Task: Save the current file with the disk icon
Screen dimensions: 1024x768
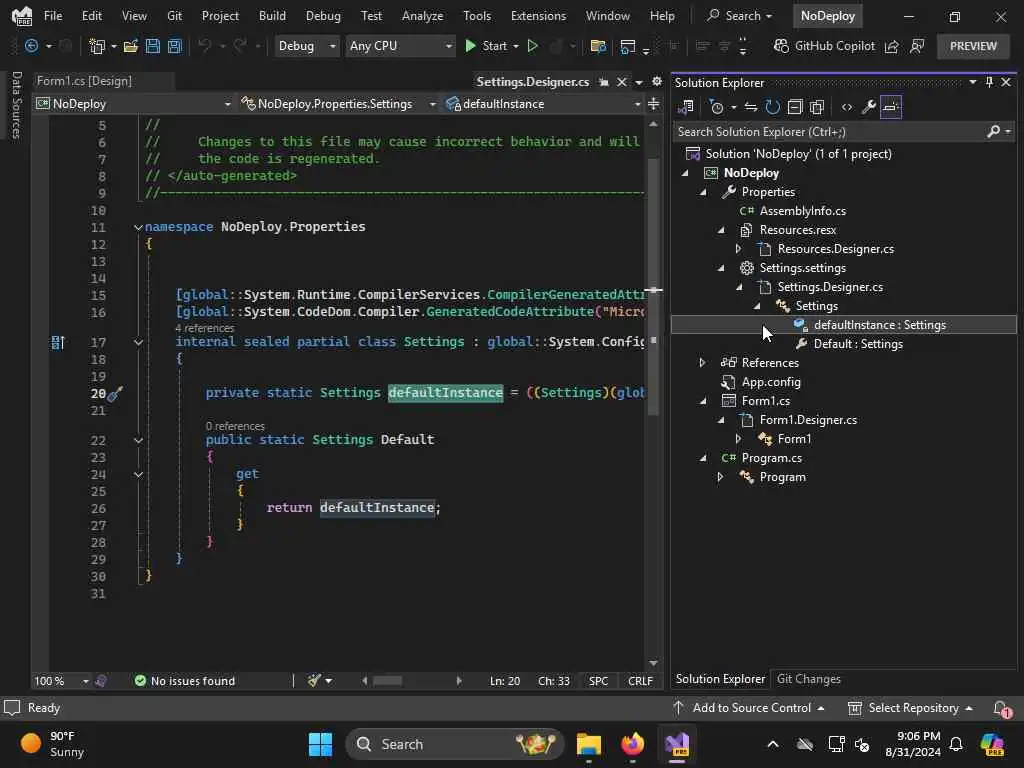Action: (x=153, y=46)
